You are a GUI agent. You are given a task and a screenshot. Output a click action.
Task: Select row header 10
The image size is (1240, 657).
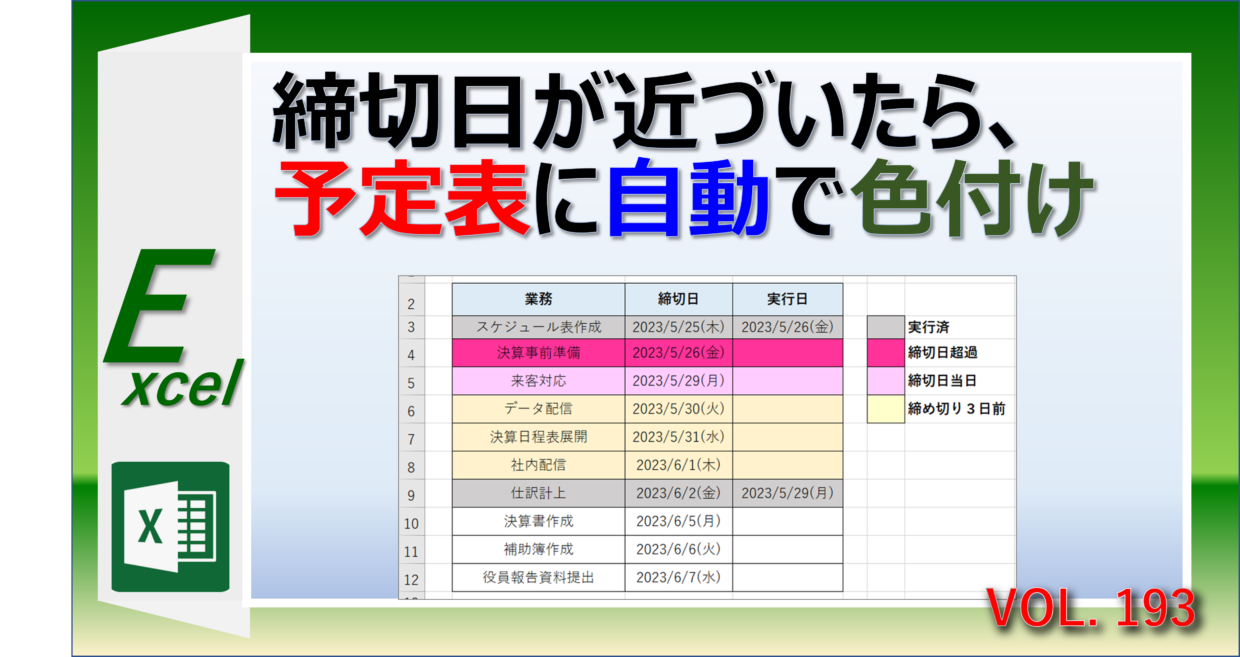point(411,522)
